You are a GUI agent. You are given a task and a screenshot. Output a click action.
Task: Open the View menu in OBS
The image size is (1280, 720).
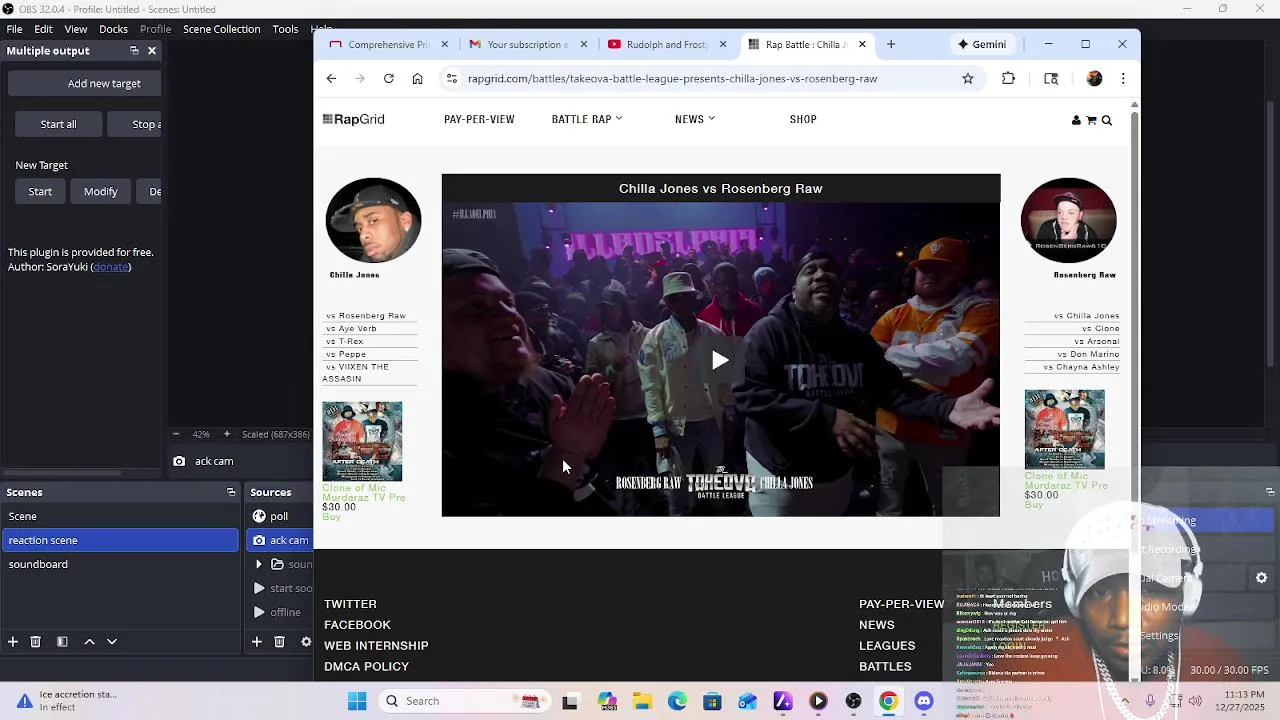76,29
